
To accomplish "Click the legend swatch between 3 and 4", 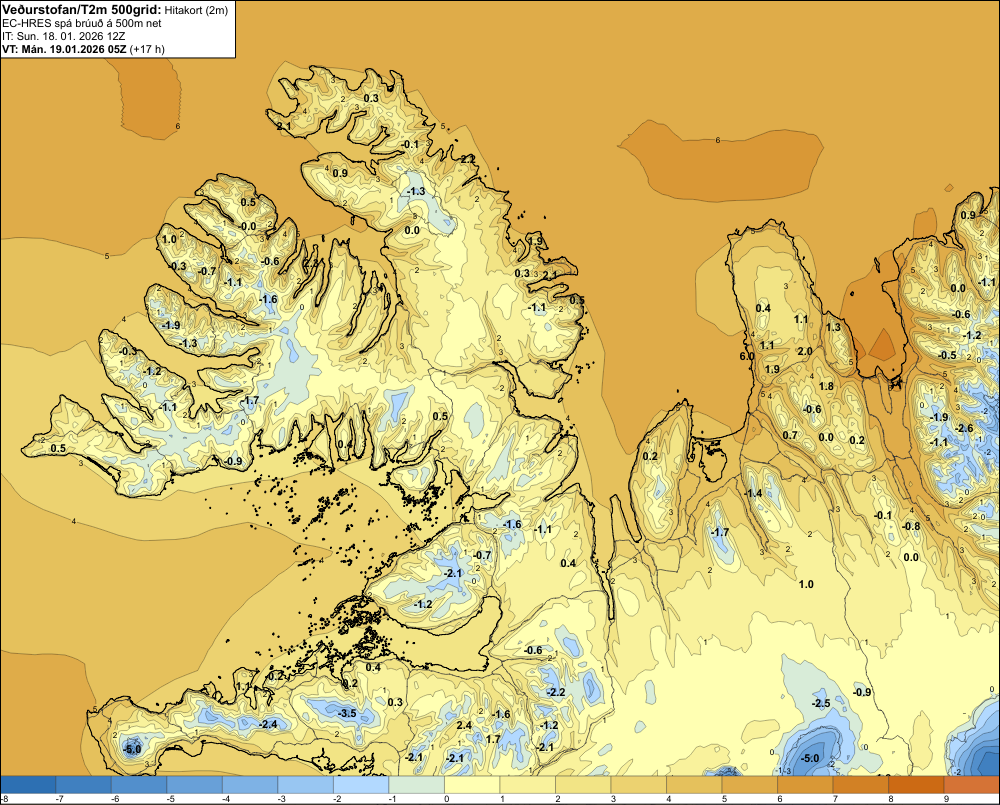I will coord(638,784).
